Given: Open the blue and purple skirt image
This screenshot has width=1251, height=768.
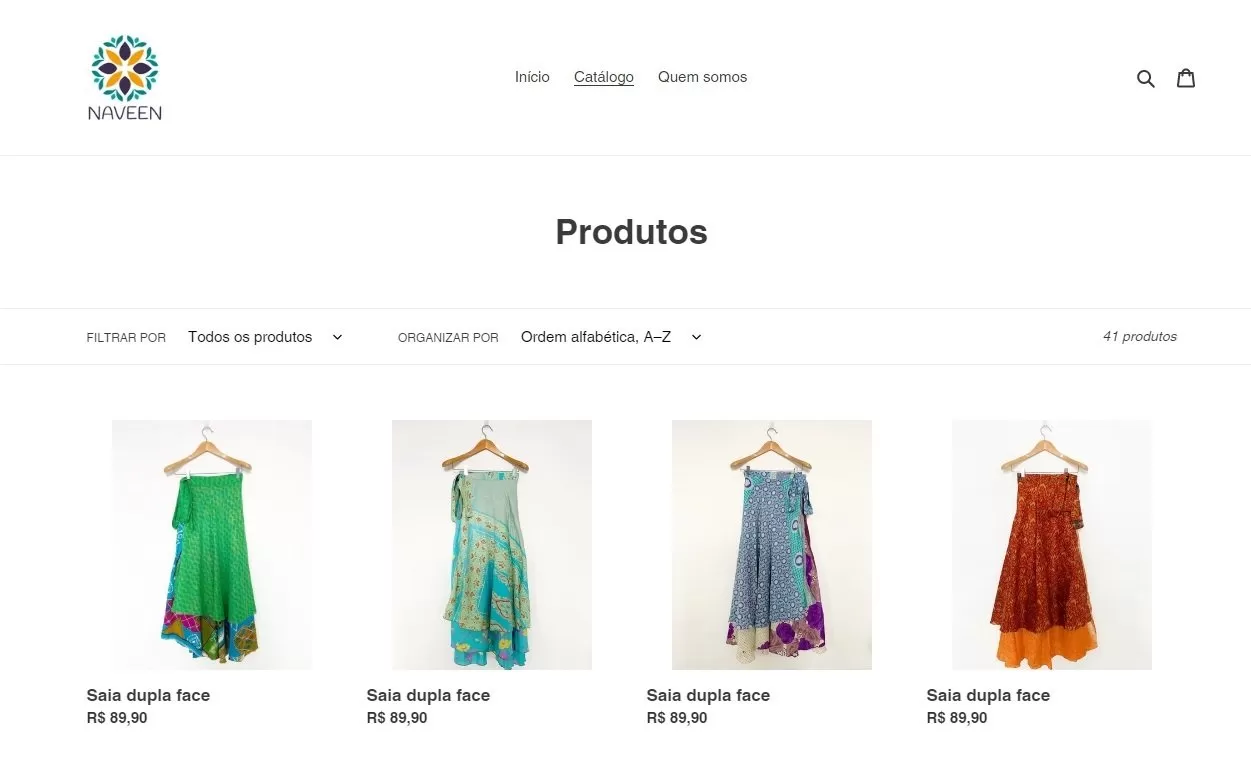Looking at the screenshot, I should coord(772,545).
